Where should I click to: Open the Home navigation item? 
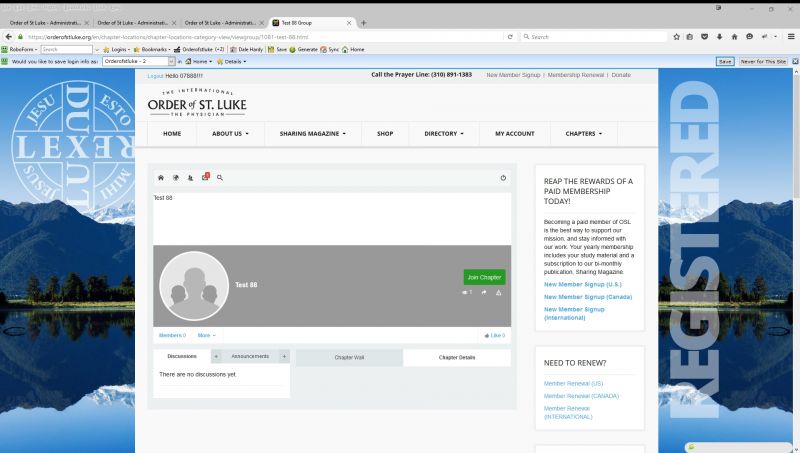point(172,134)
